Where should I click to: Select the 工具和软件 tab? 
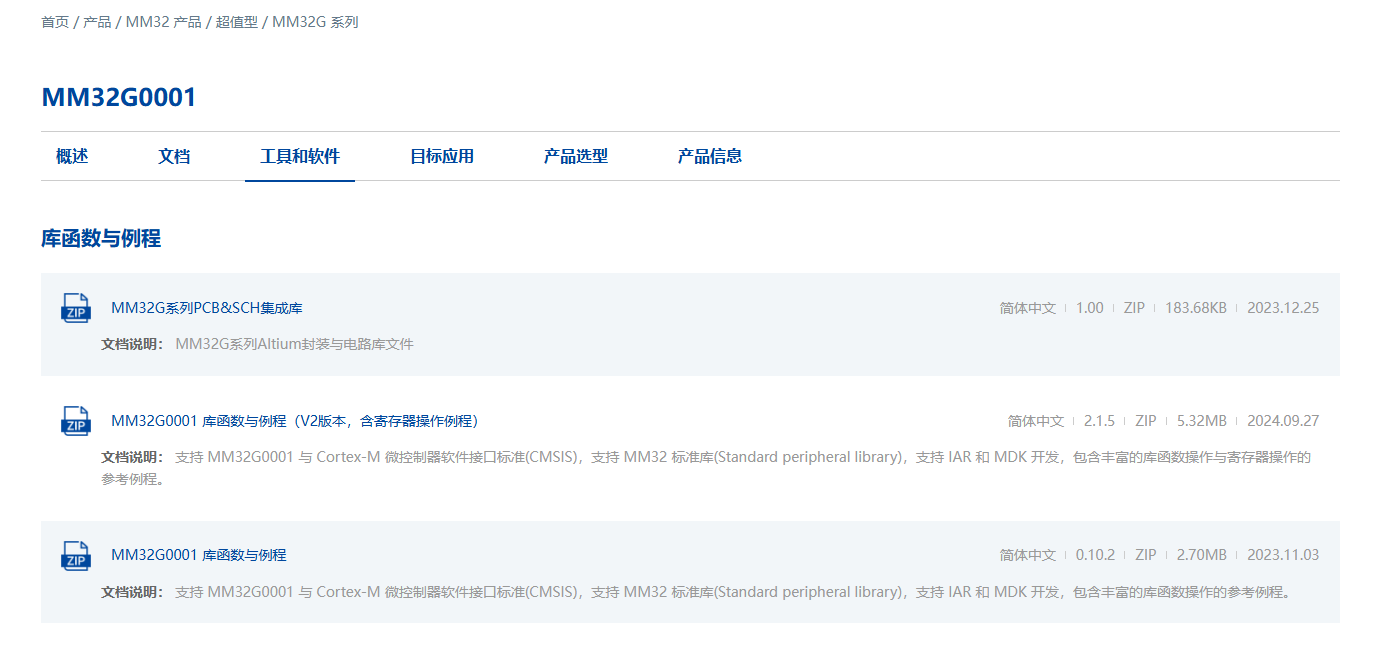click(300, 156)
